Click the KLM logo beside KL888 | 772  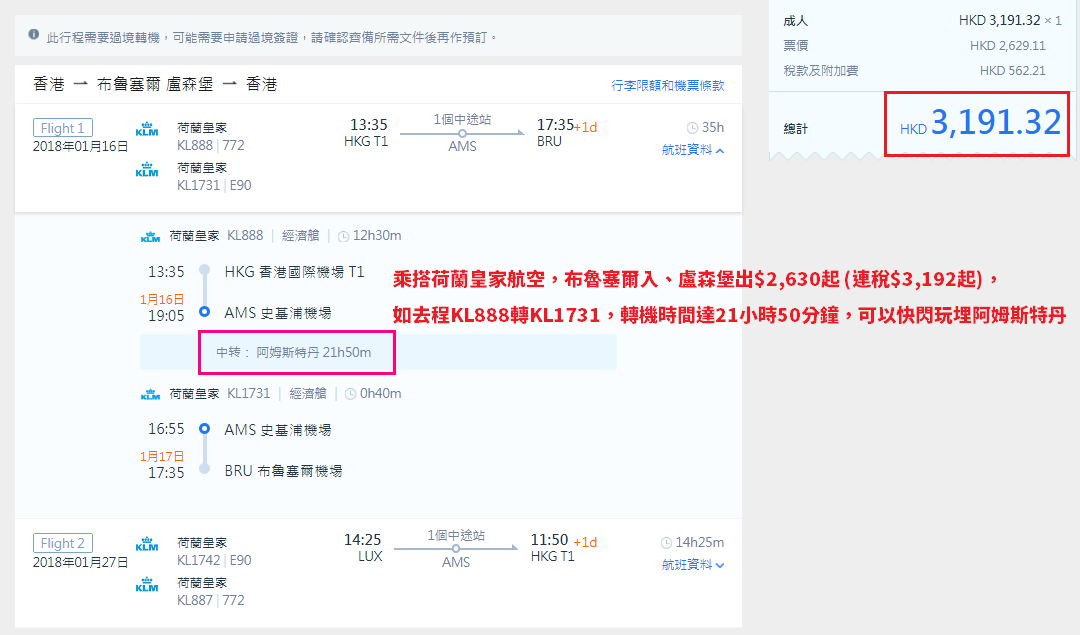[147, 129]
